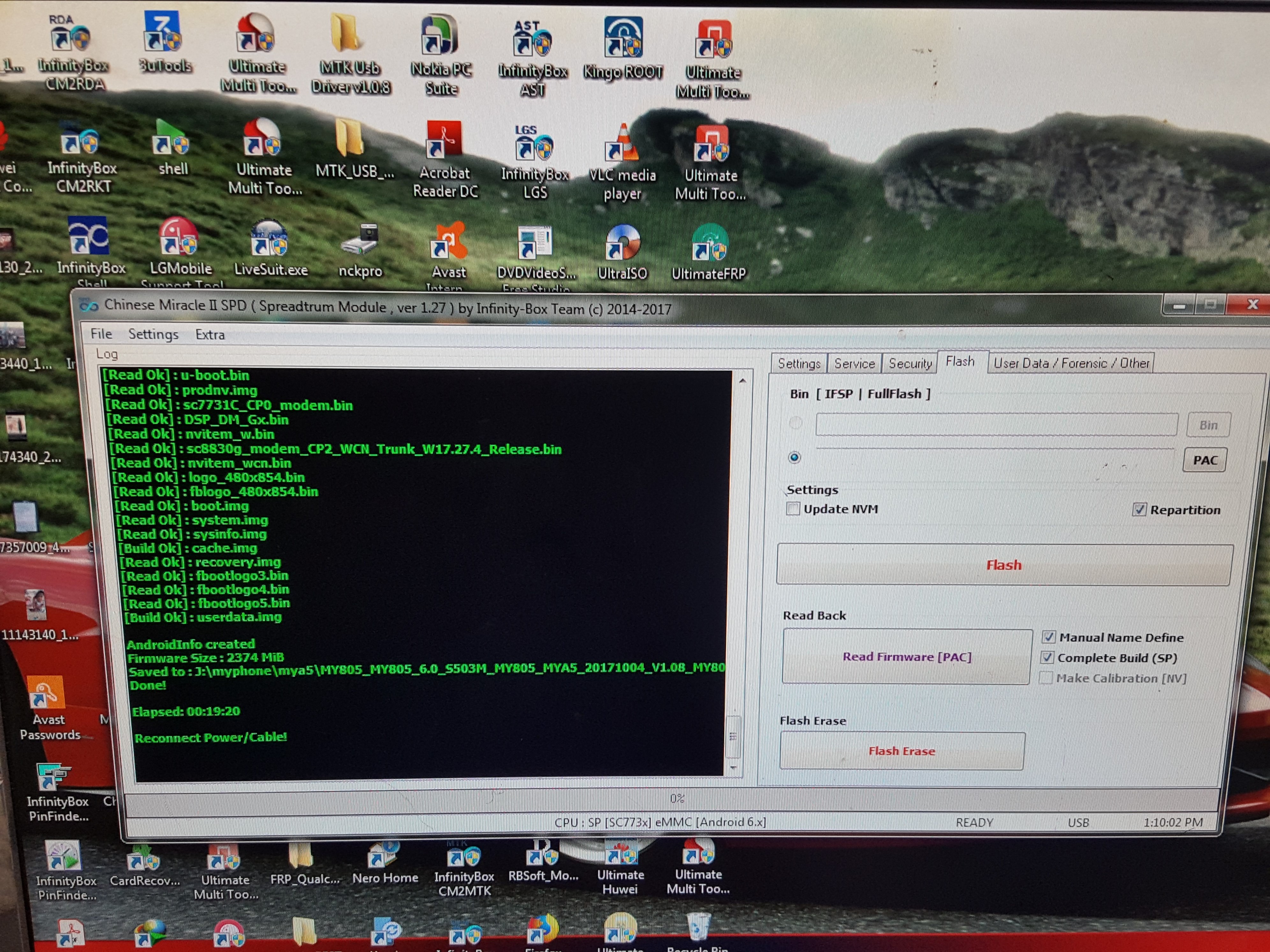Click the log scrollbar up arrow
Screen dimensions: 1270x952
pos(742,380)
